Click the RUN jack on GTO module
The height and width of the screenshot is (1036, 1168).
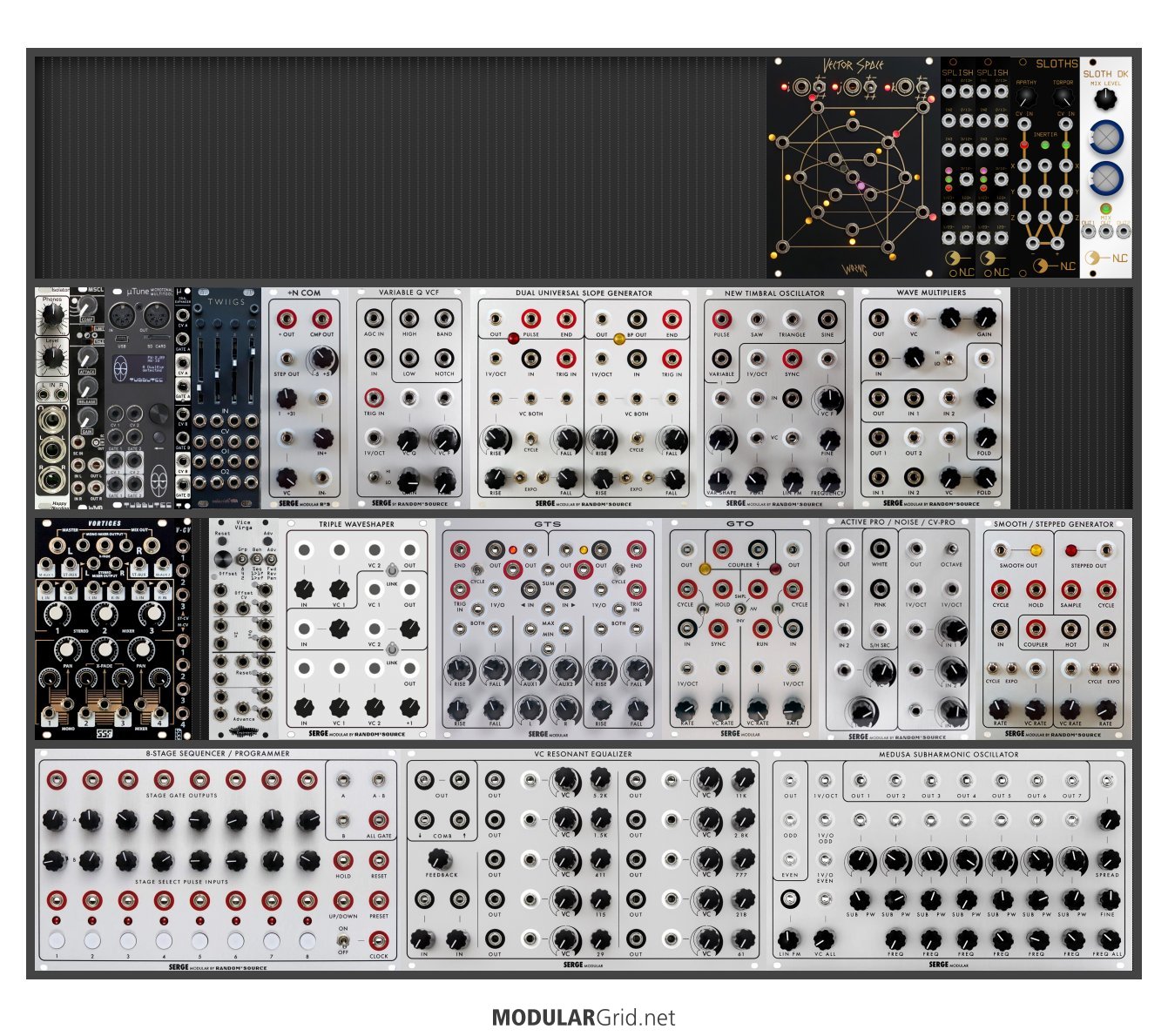761,628
